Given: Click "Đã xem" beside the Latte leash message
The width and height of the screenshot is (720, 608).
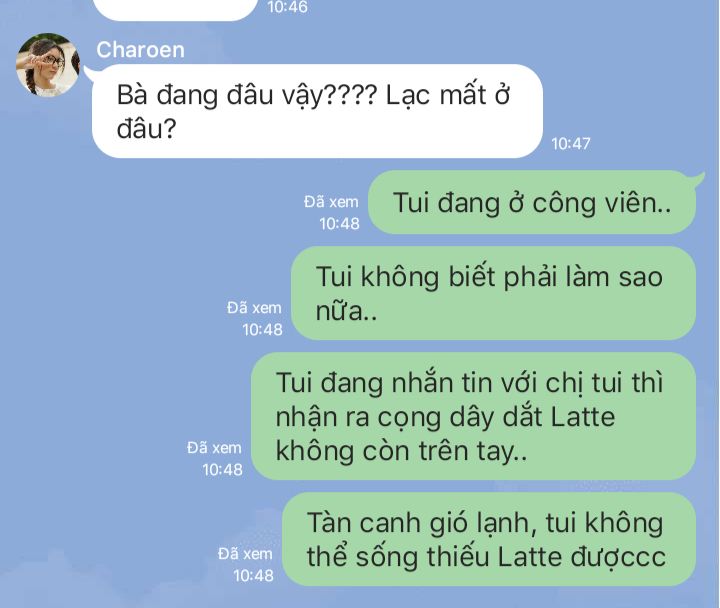Looking at the screenshot, I should pyautogui.click(x=214, y=448).
